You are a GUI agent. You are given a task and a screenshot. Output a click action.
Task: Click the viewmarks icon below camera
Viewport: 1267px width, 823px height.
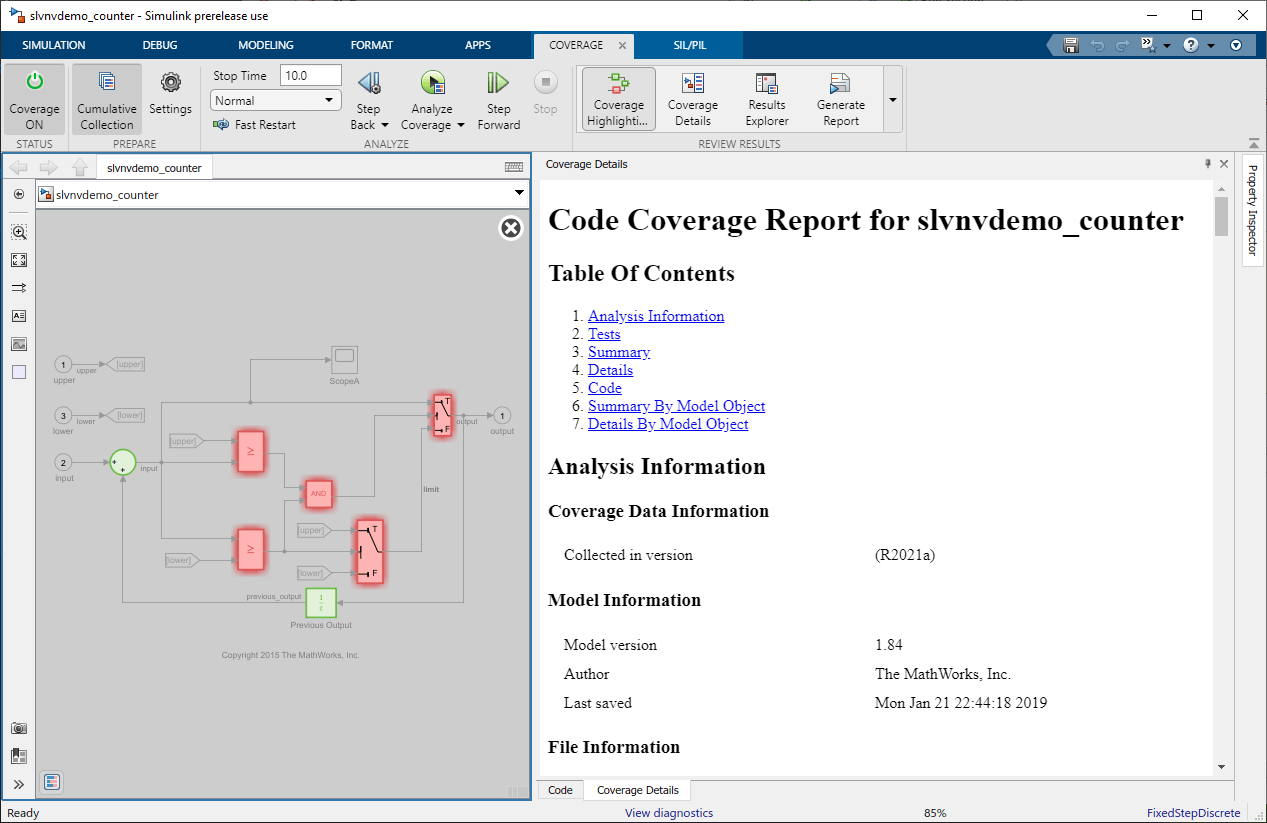click(19, 756)
